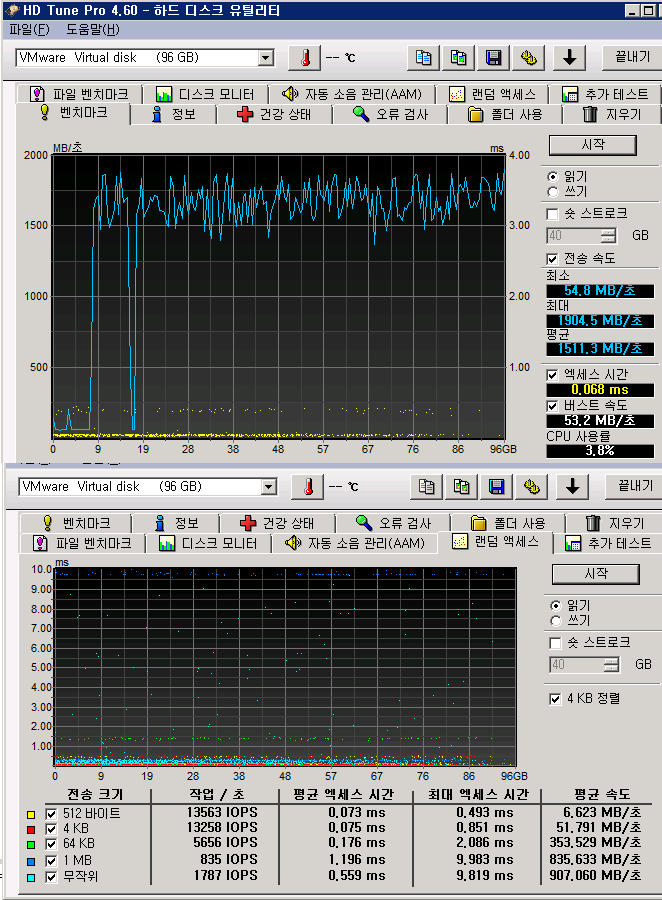Open options wrench icon in lower toolbar
The width and height of the screenshot is (662, 900).
tap(531, 487)
